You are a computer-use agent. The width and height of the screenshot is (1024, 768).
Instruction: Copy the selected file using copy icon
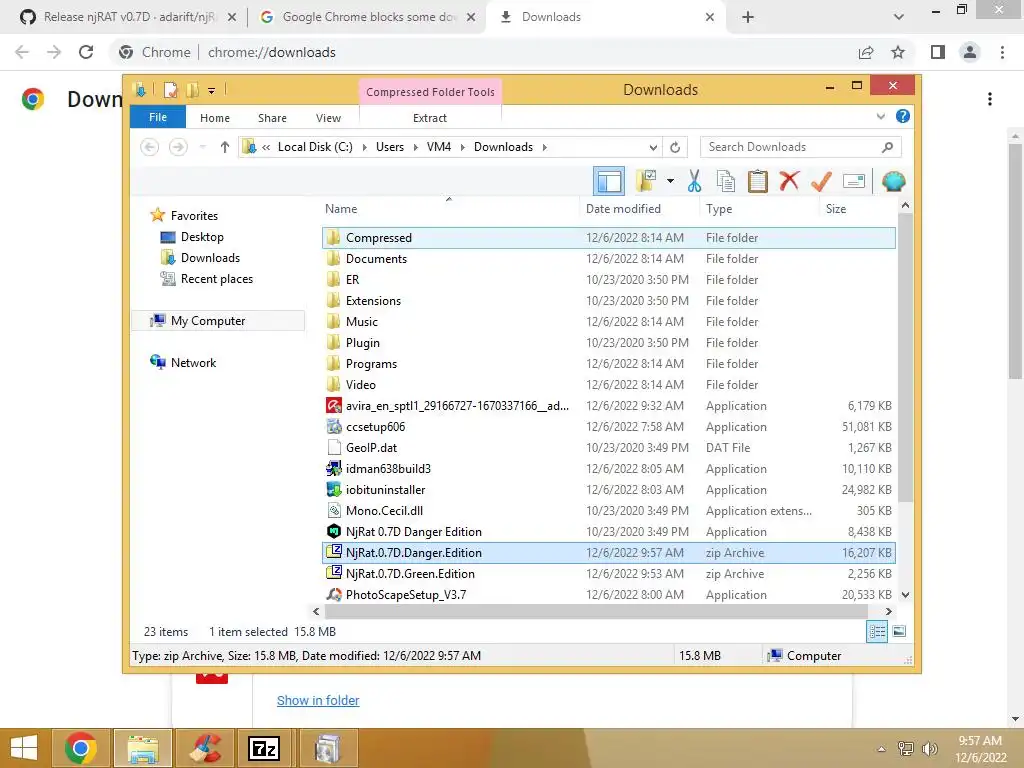pyautogui.click(x=725, y=181)
